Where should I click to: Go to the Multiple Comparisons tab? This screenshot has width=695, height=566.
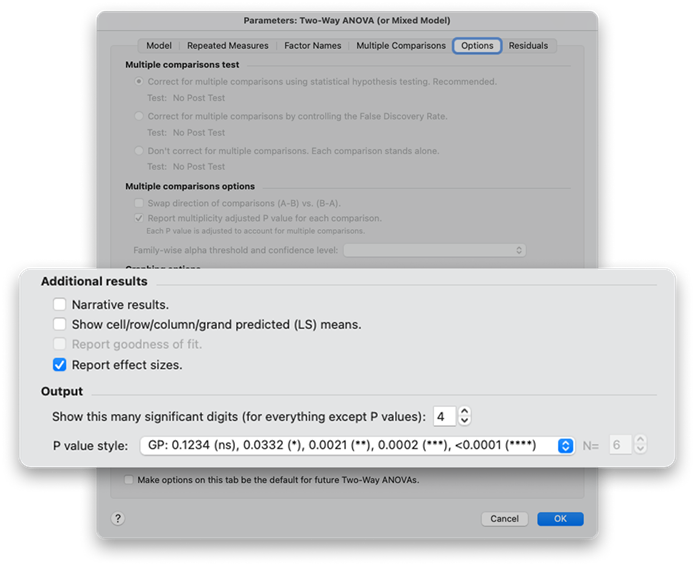click(400, 45)
